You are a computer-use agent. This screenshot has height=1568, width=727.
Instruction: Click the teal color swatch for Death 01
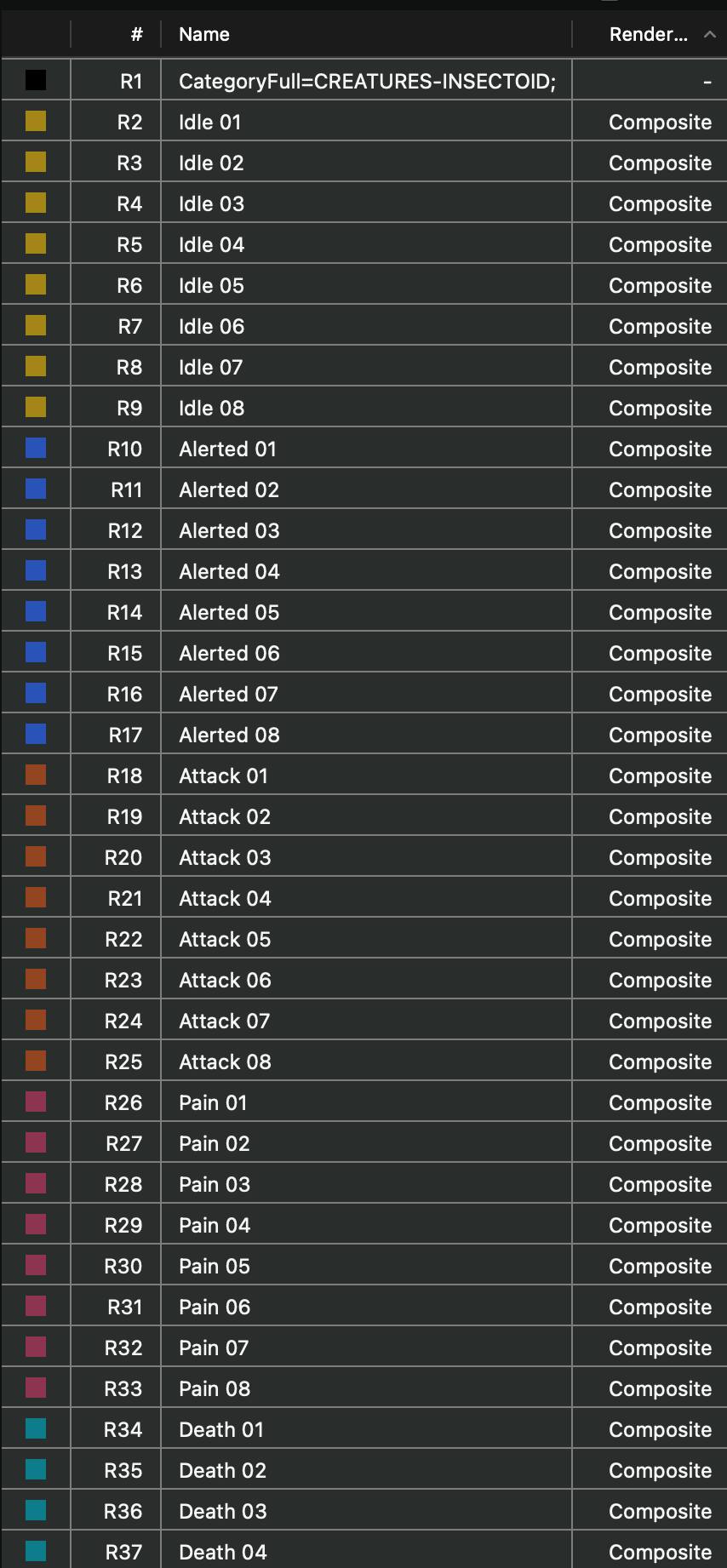(x=36, y=1429)
